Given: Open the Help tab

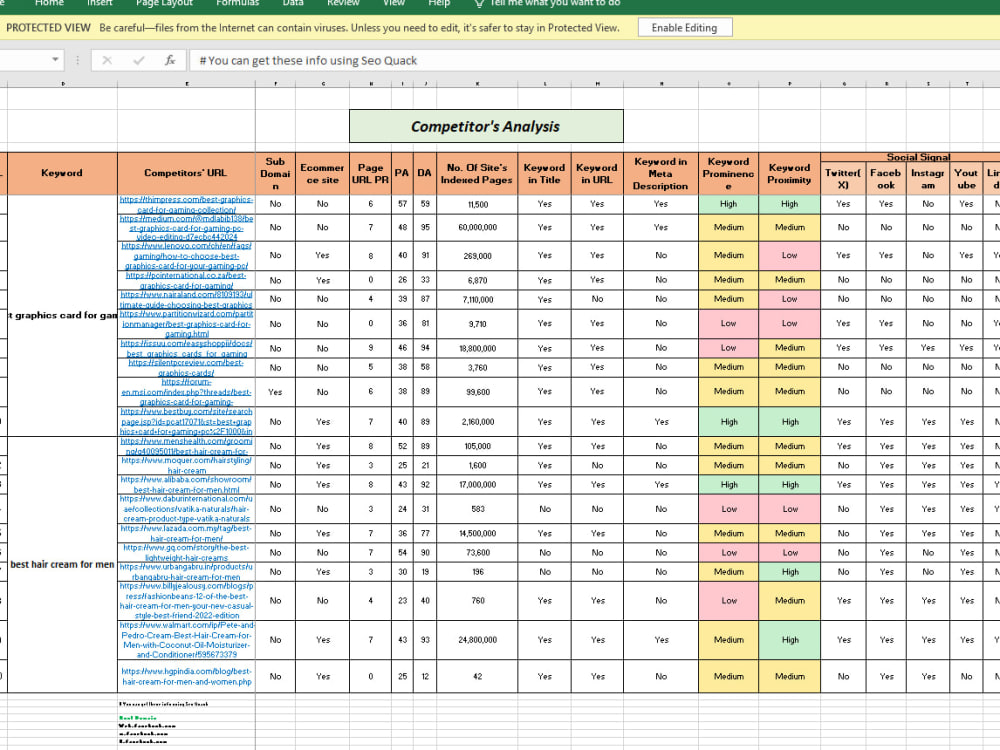Looking at the screenshot, I should 439,3.
